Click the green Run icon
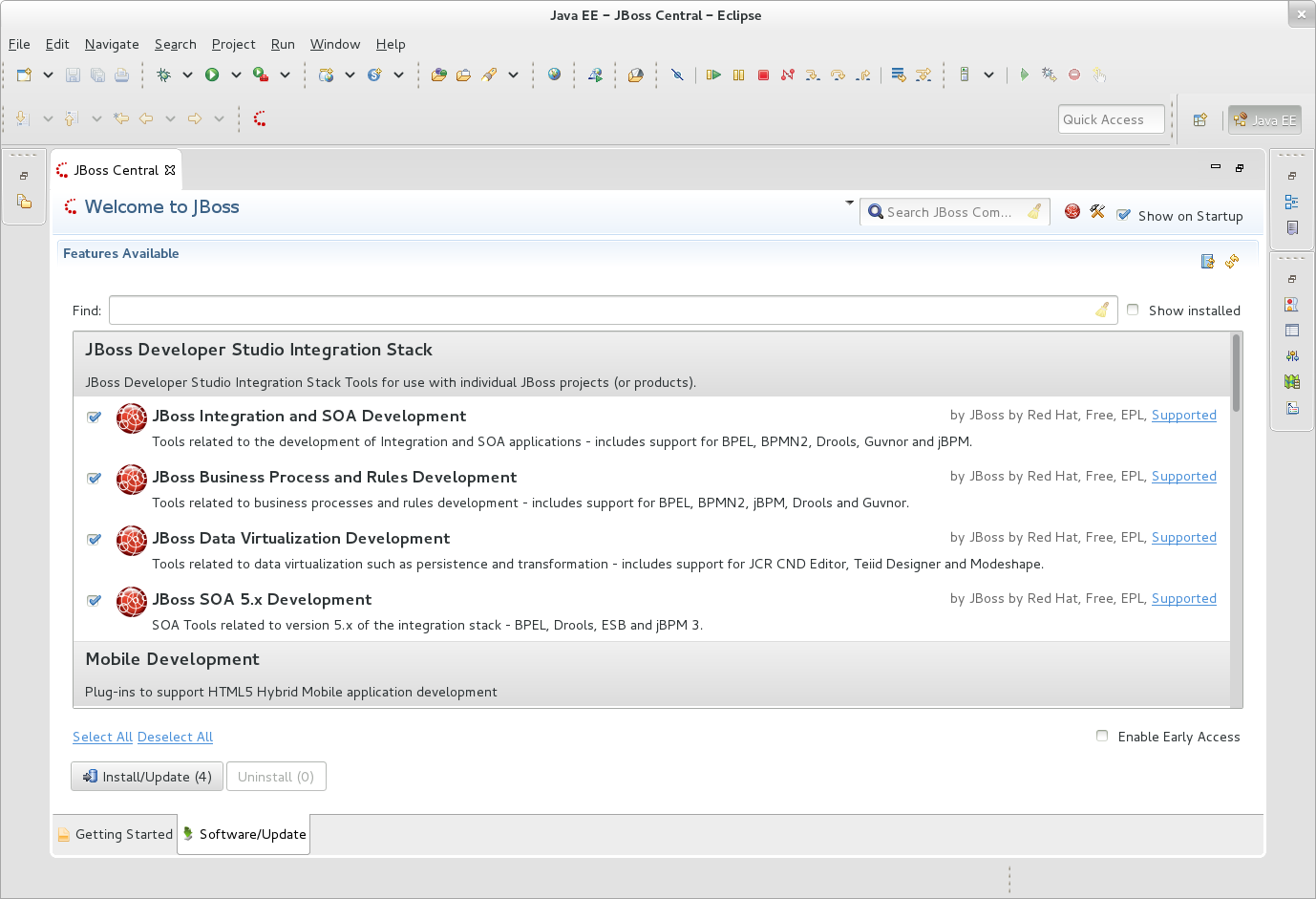This screenshot has width=1316, height=899. [212, 75]
